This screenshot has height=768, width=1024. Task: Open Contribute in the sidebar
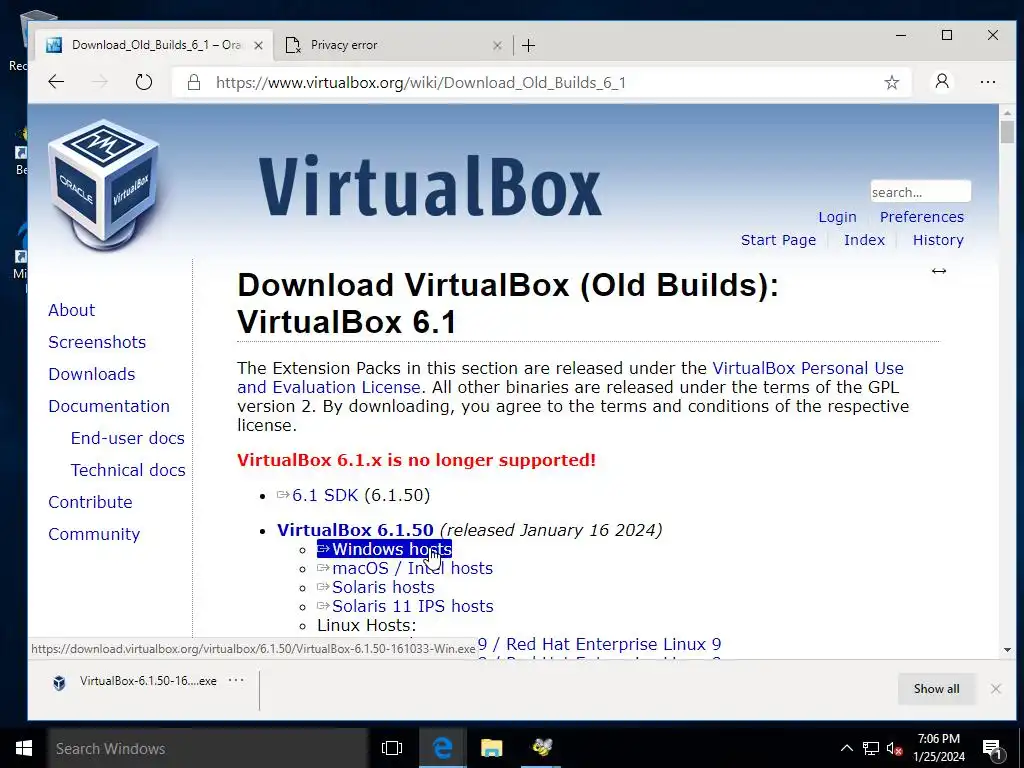coord(90,502)
